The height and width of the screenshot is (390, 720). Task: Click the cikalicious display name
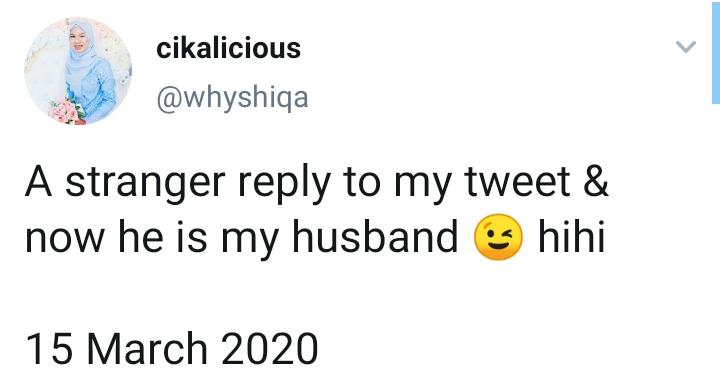228,49
